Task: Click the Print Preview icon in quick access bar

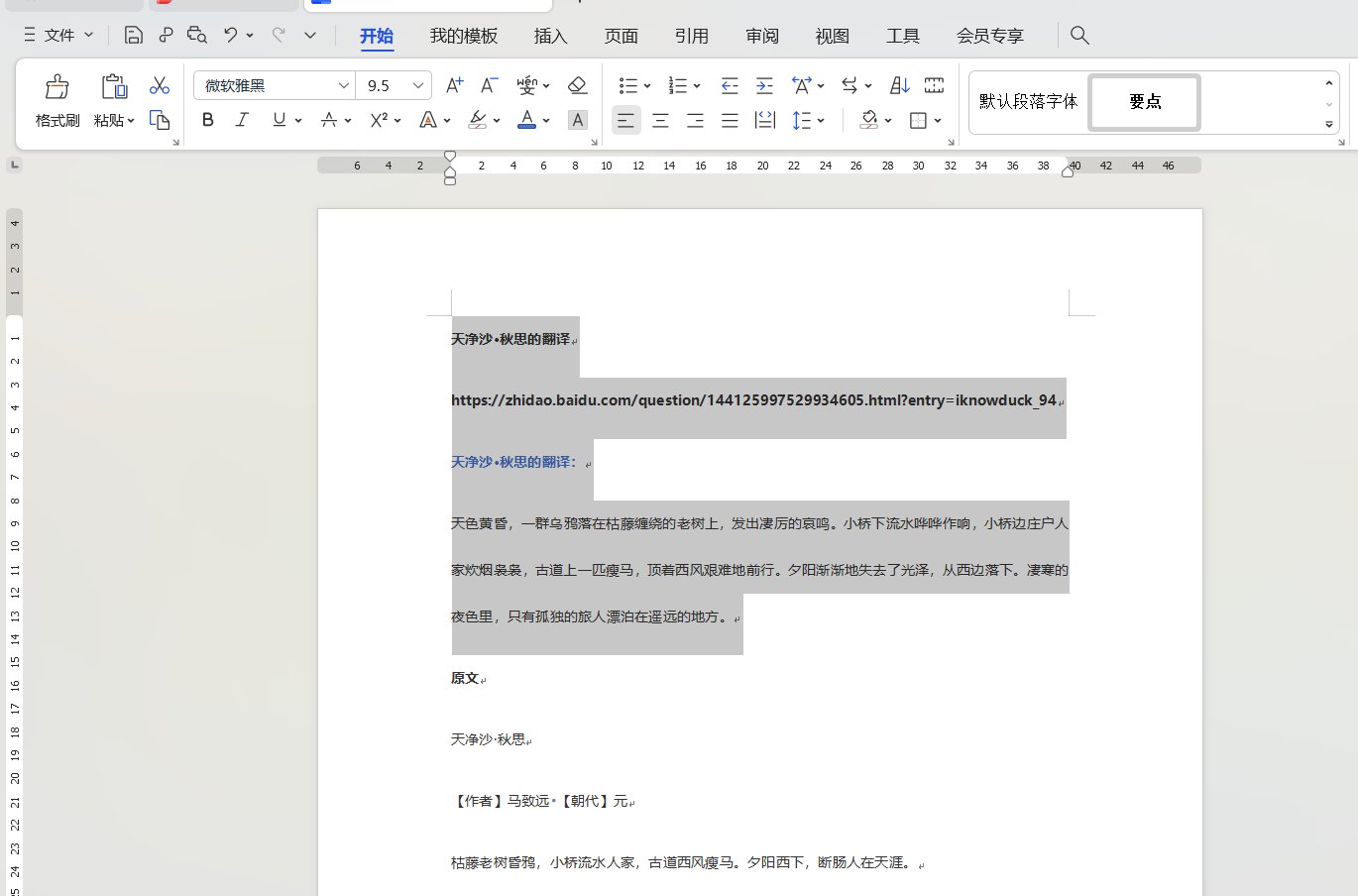Action: (x=197, y=35)
